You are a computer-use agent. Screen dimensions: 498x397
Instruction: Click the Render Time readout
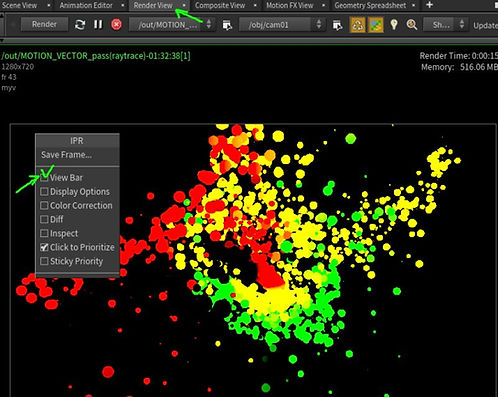(458, 56)
